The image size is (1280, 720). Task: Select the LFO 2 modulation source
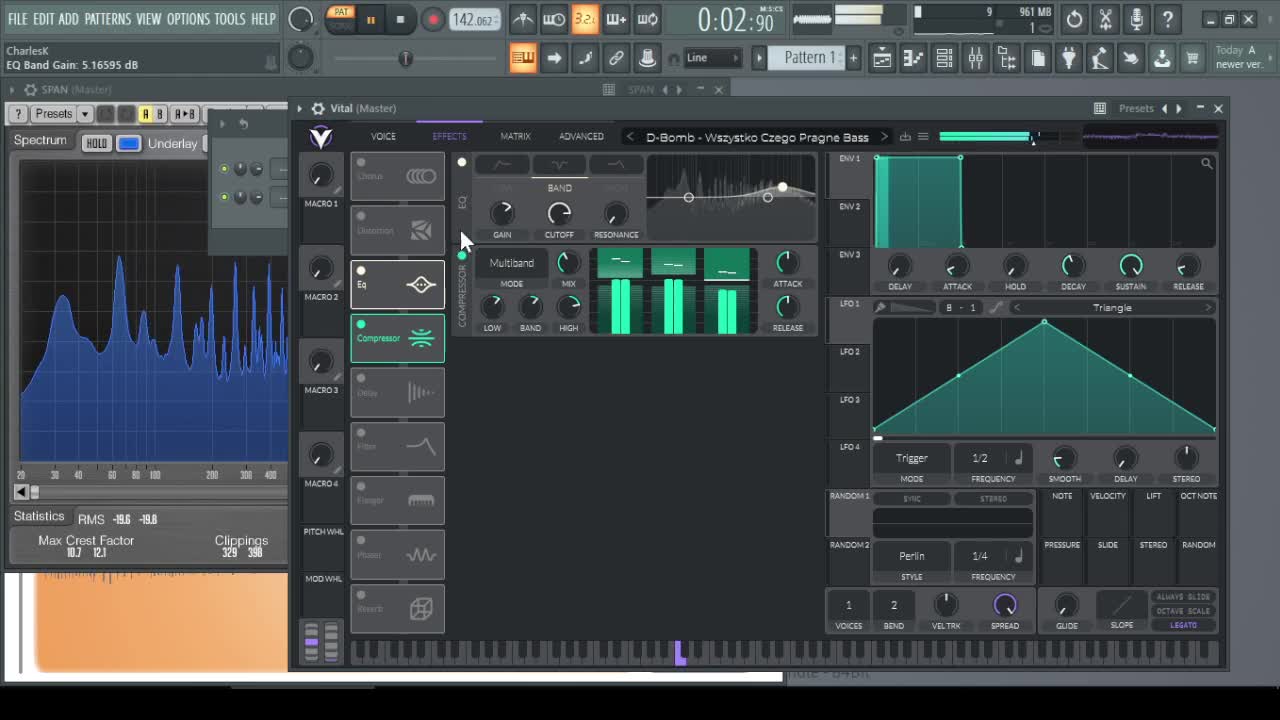pos(849,352)
